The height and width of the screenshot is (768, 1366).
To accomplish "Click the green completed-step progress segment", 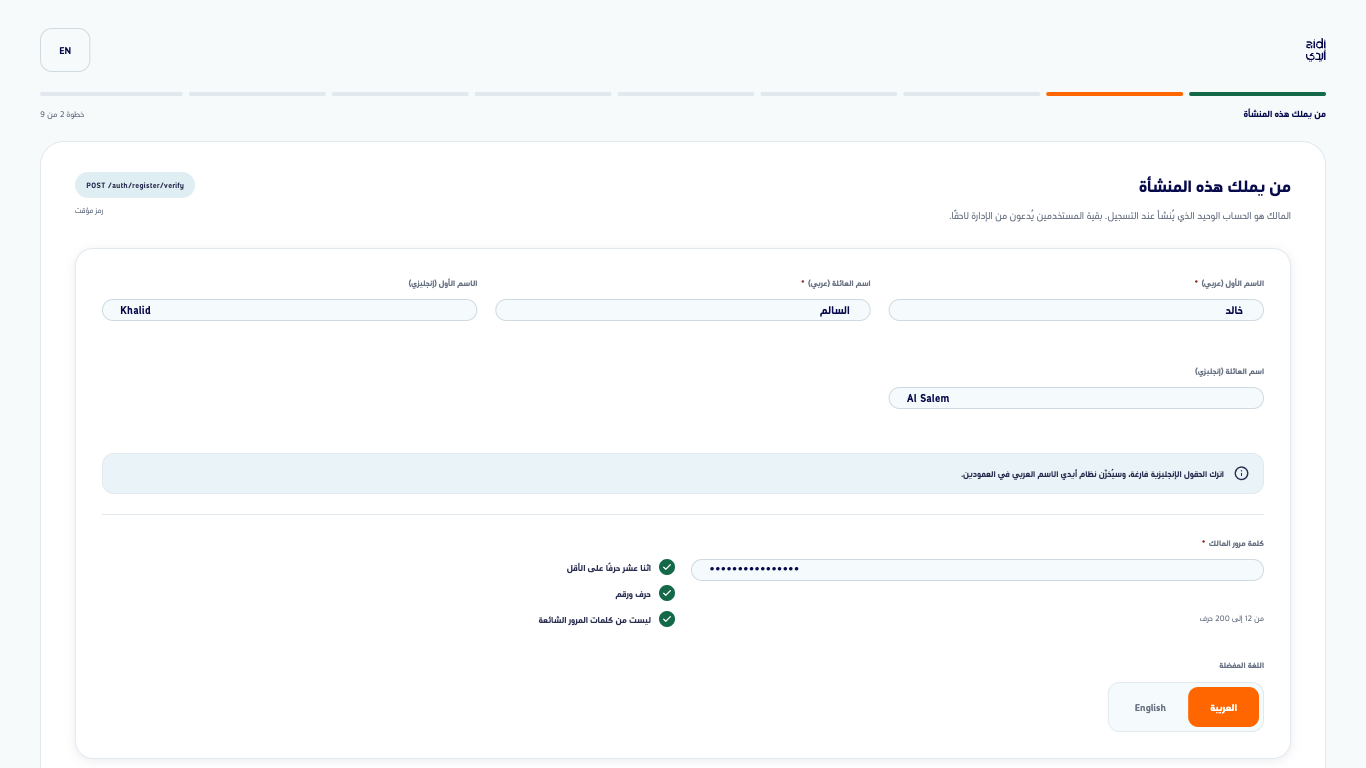I will 1257,94.
